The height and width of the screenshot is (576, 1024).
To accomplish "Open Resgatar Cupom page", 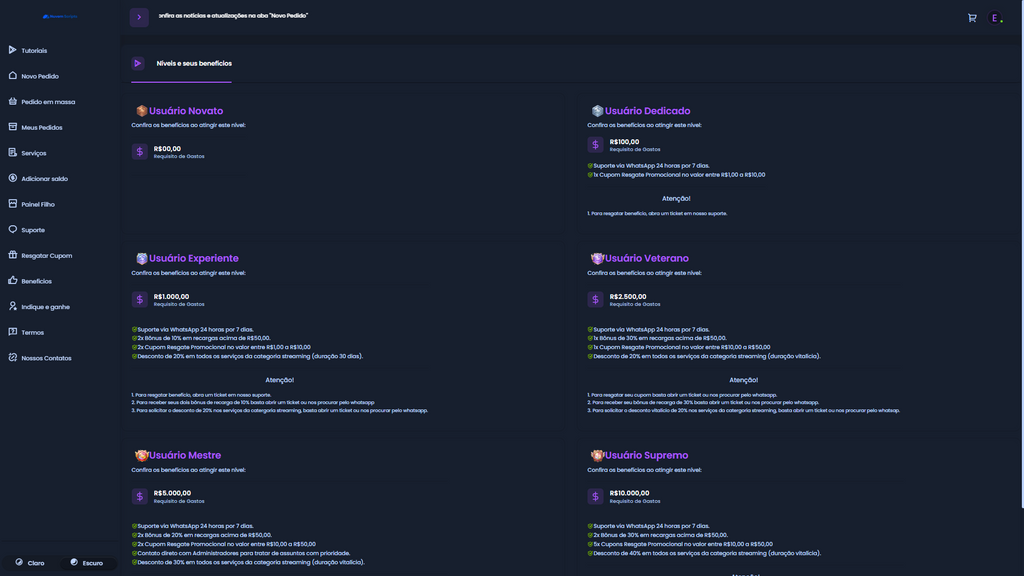I will (x=46, y=256).
